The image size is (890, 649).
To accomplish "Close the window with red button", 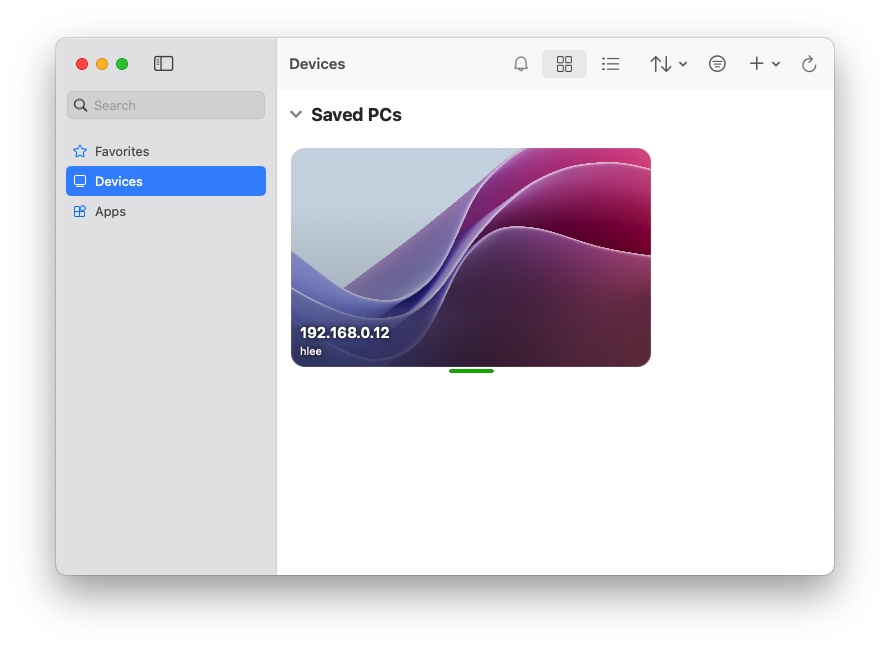I will click(x=82, y=64).
